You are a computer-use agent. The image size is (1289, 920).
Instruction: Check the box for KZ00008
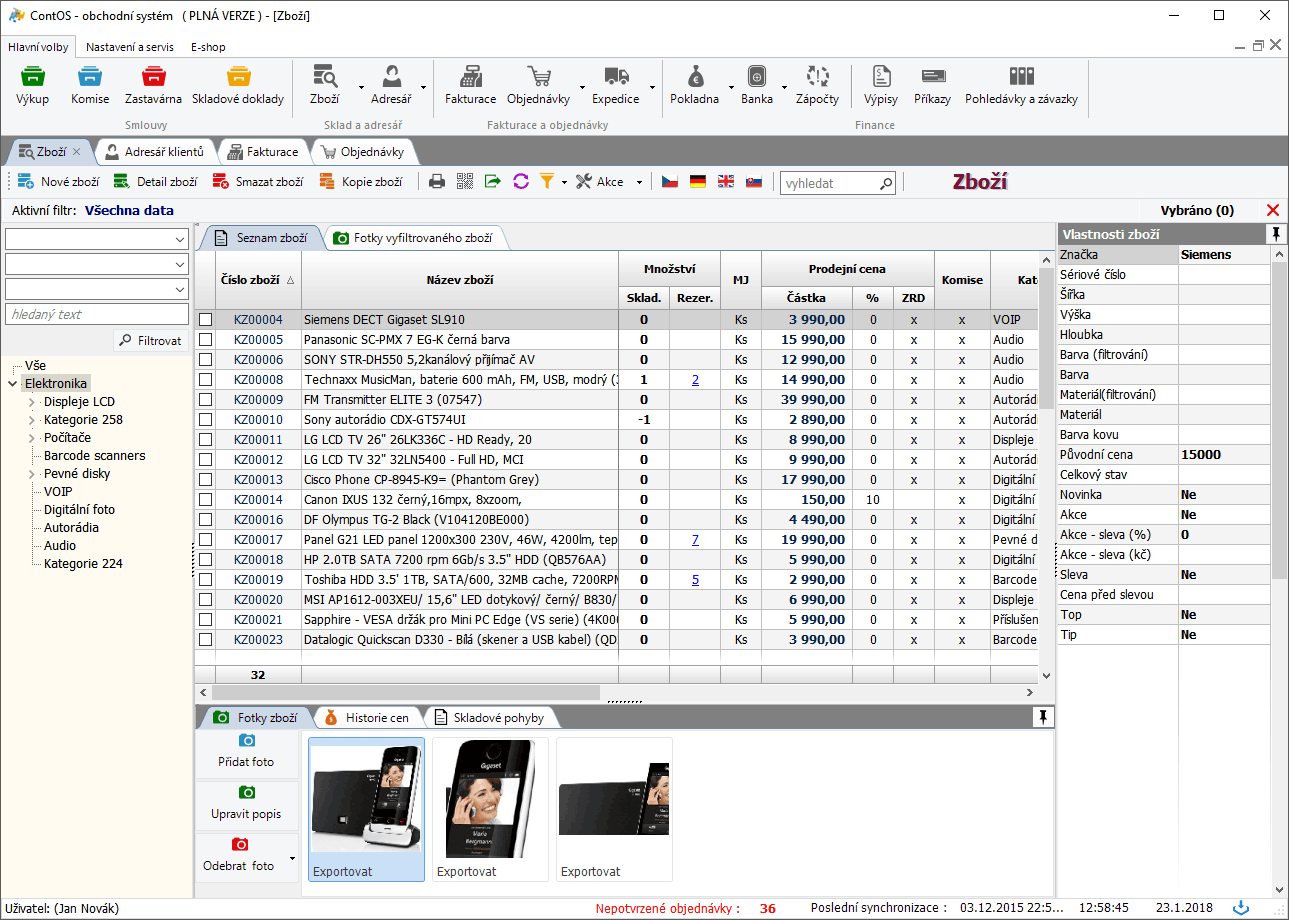(x=205, y=380)
